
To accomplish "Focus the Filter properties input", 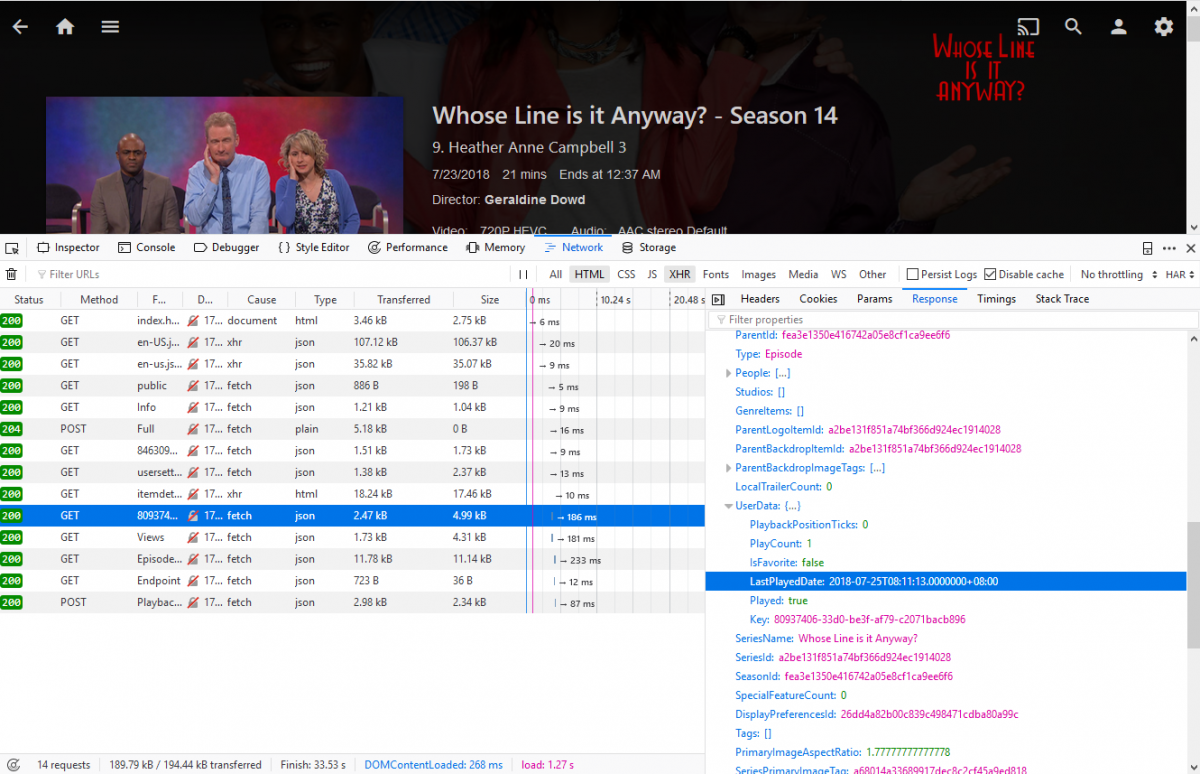I will point(952,320).
